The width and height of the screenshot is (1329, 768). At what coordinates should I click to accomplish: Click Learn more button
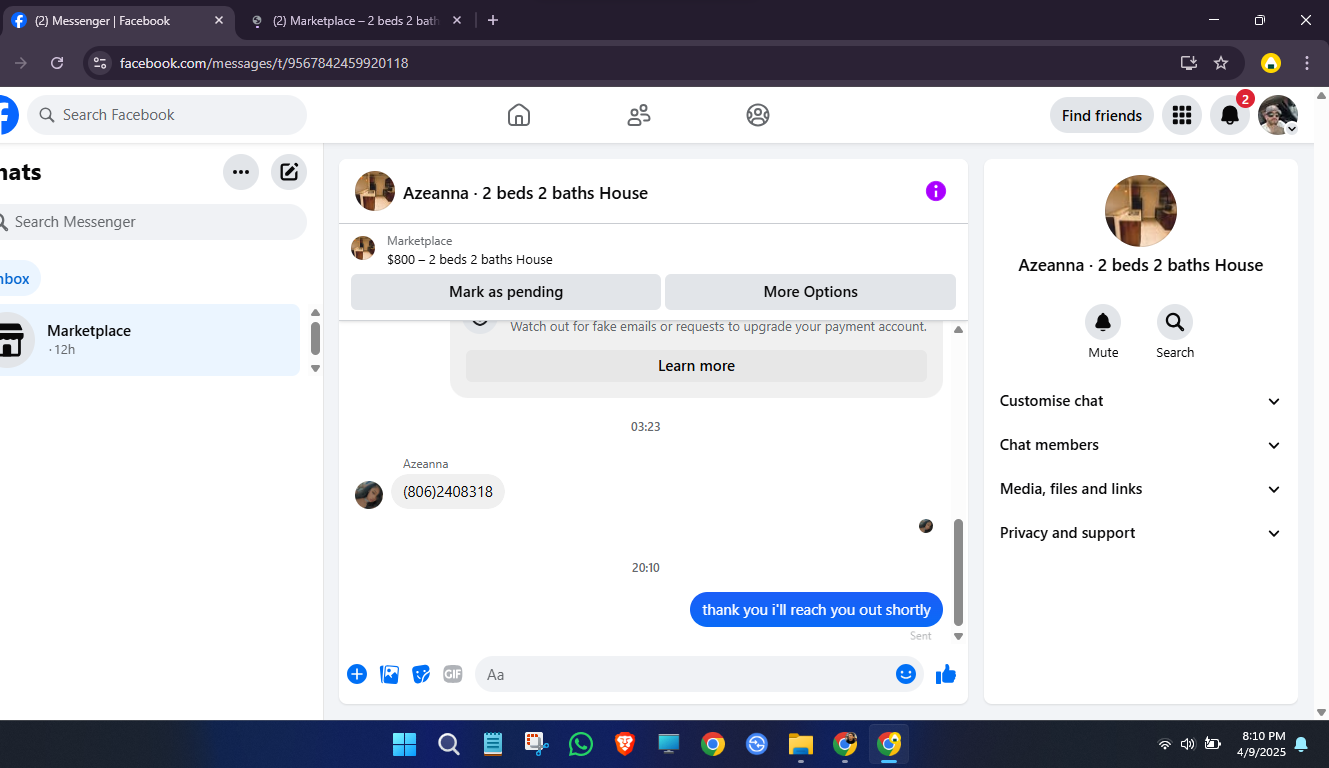[696, 366]
